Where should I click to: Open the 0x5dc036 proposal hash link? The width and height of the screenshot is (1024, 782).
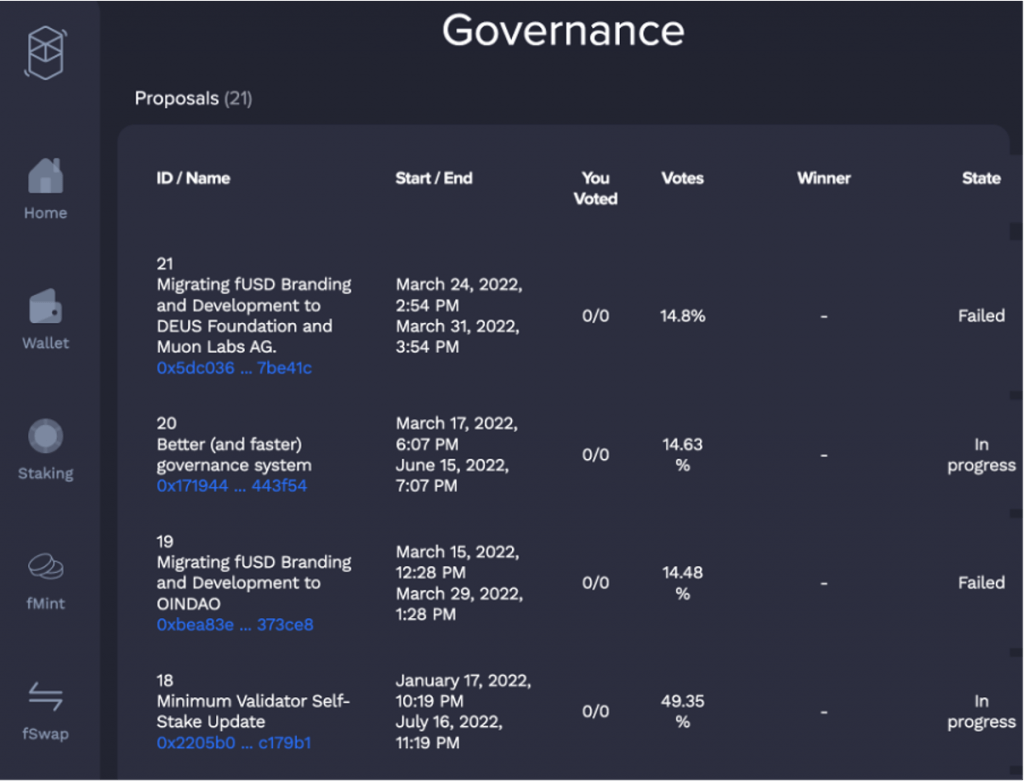[x=234, y=368]
